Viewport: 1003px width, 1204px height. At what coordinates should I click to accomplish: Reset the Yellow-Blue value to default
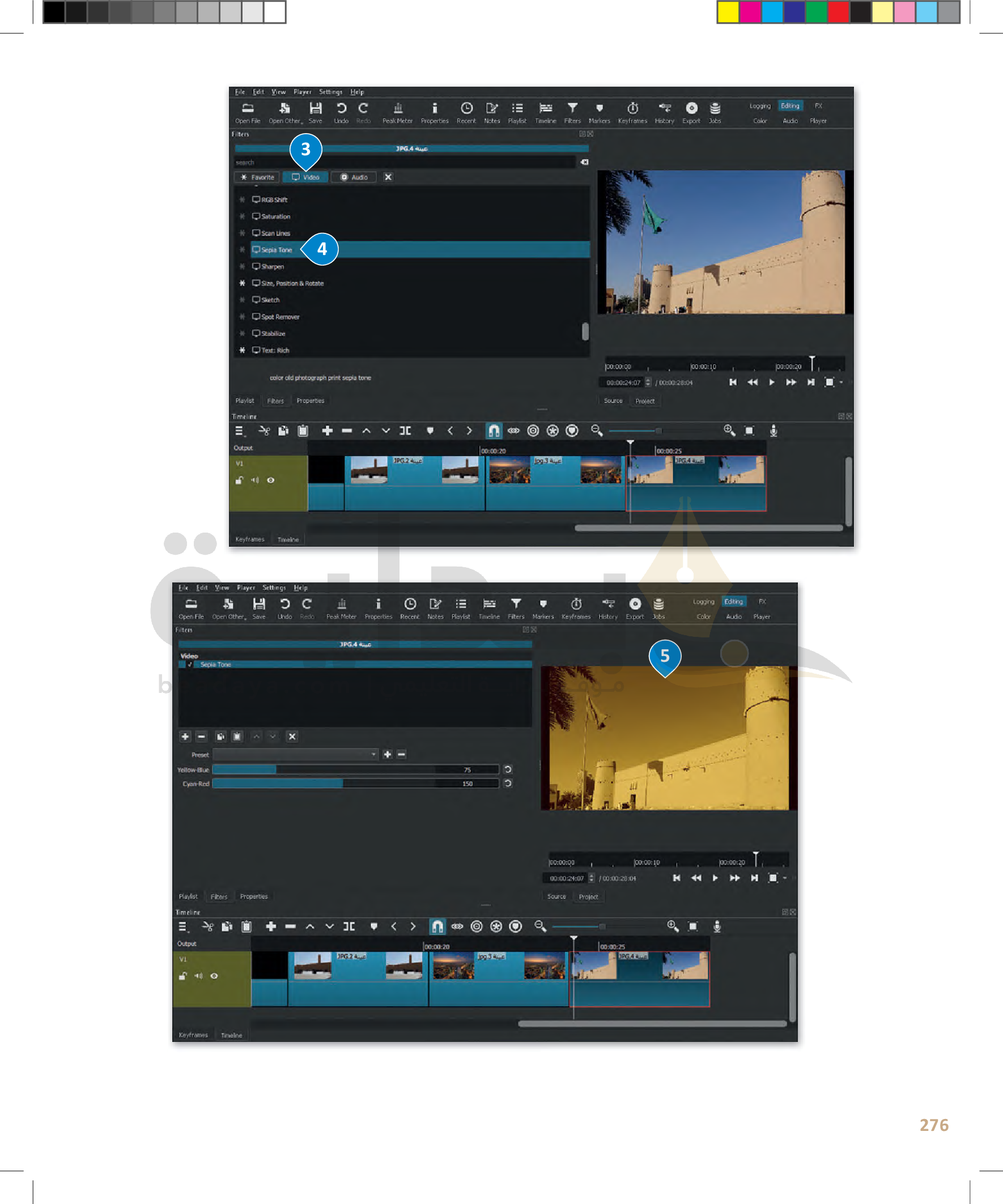coord(508,769)
